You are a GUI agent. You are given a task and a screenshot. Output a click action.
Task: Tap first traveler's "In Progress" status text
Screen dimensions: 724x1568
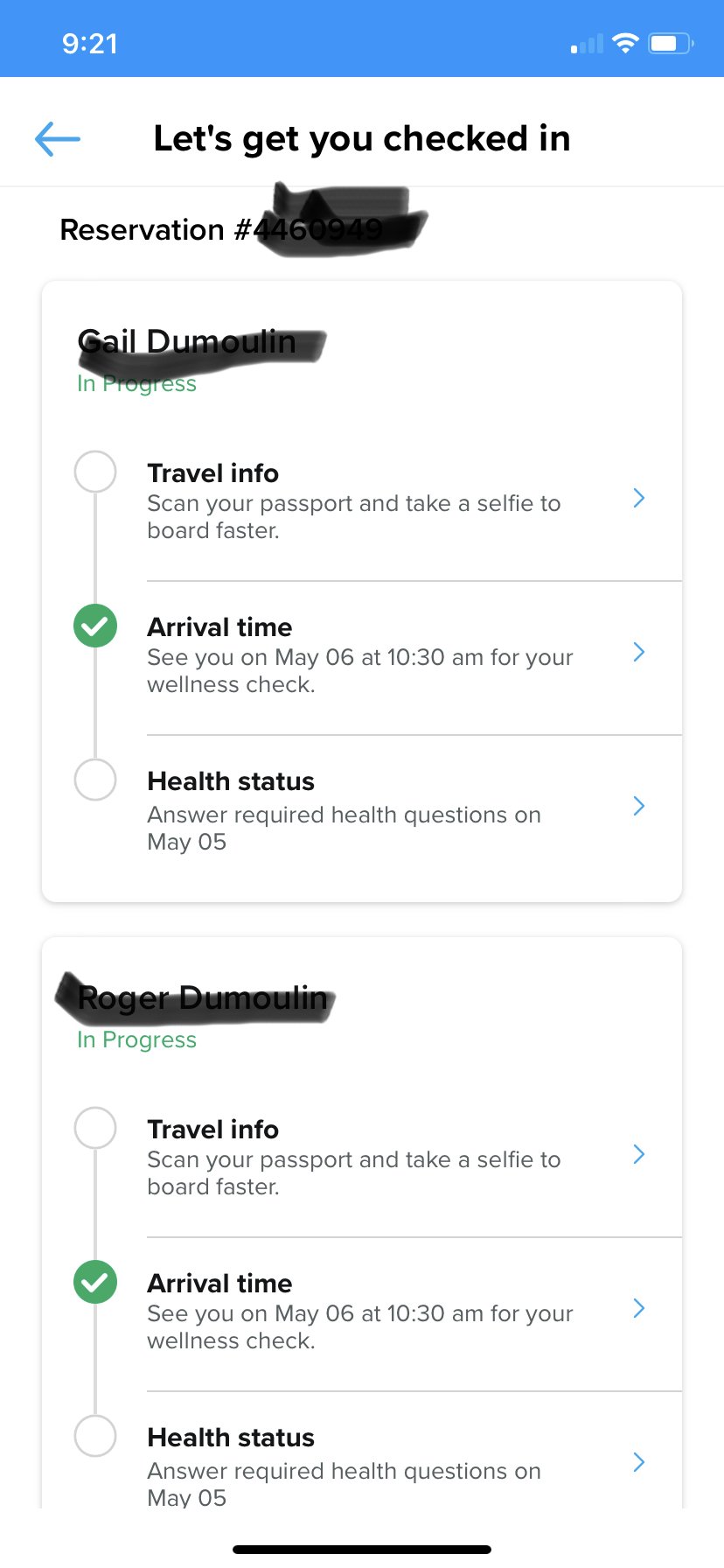136,384
